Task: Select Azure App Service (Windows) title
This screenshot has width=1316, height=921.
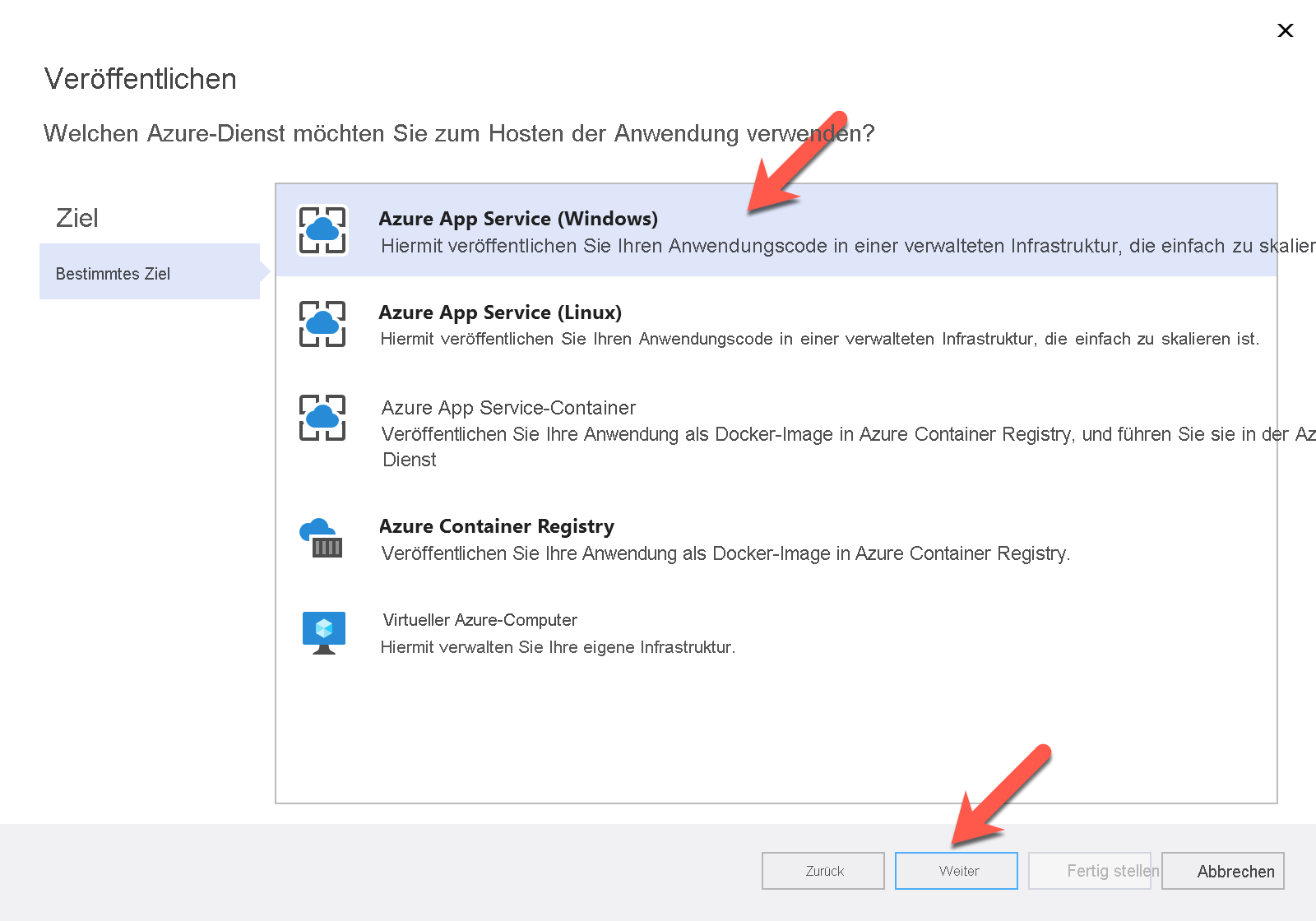Action: point(518,219)
